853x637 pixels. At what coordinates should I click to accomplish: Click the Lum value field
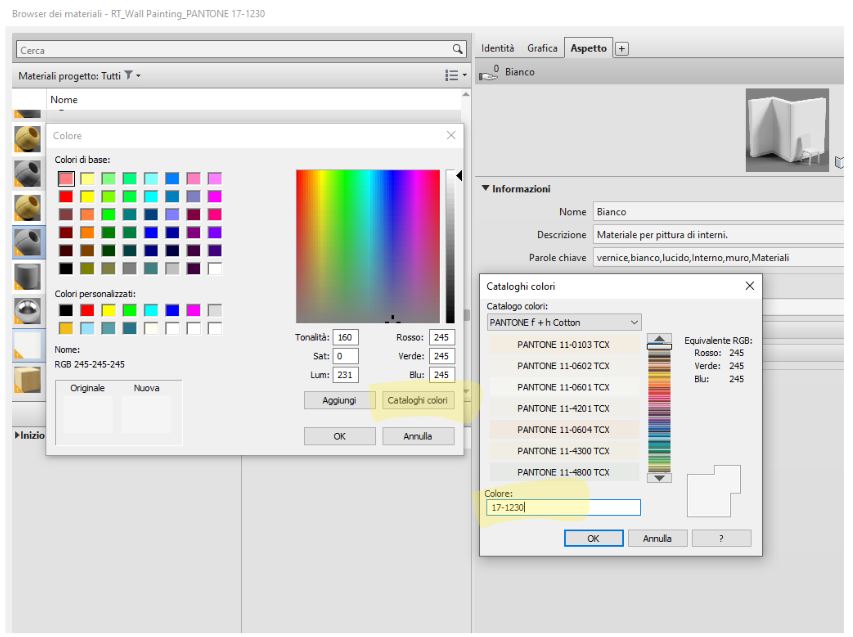click(x=345, y=375)
